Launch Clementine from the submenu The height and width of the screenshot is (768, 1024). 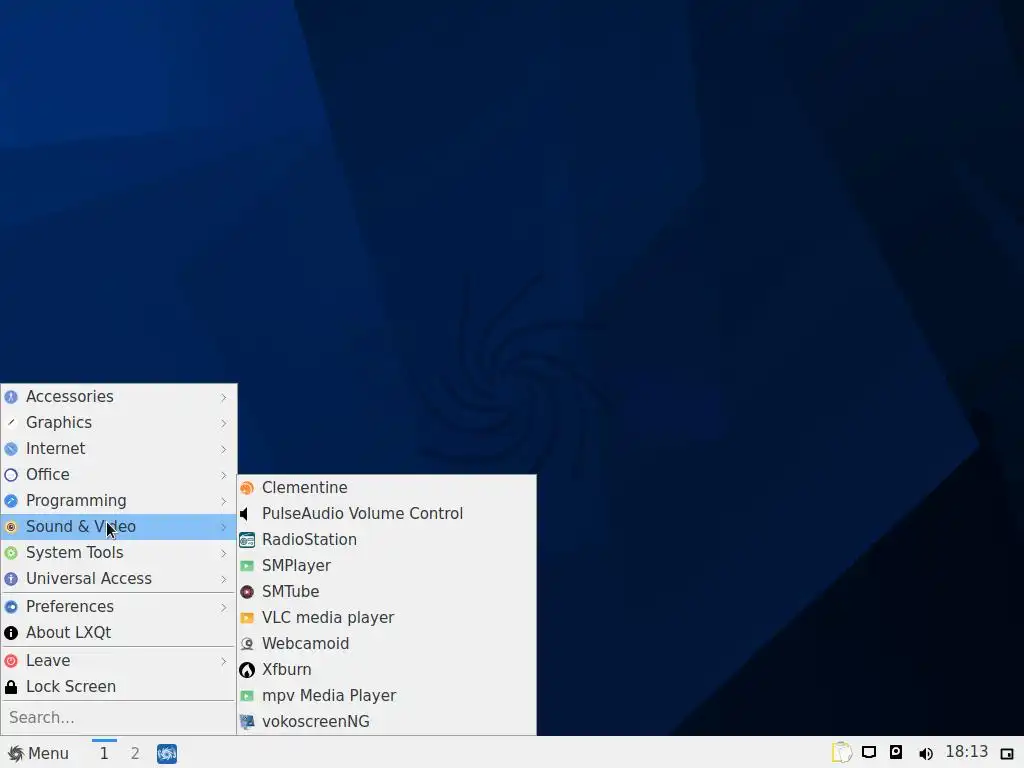coord(387,488)
